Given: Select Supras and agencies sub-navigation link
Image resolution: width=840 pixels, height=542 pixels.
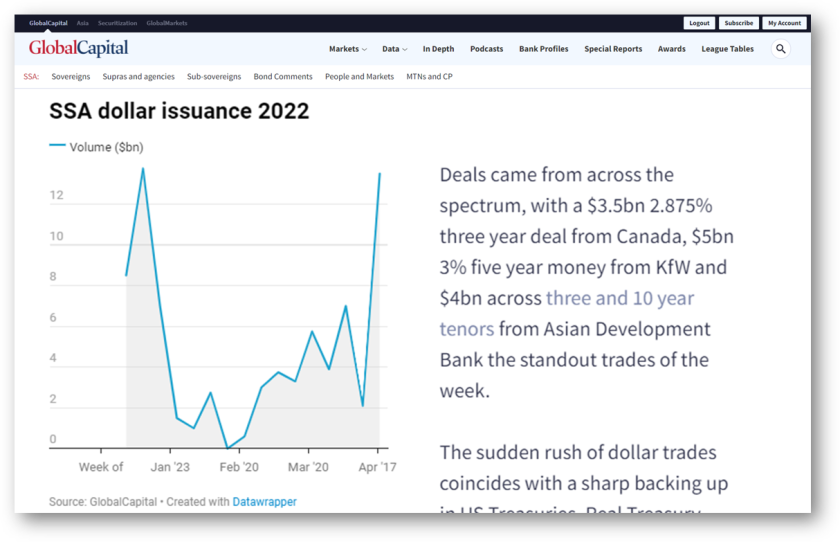Looking at the screenshot, I should tap(138, 77).
